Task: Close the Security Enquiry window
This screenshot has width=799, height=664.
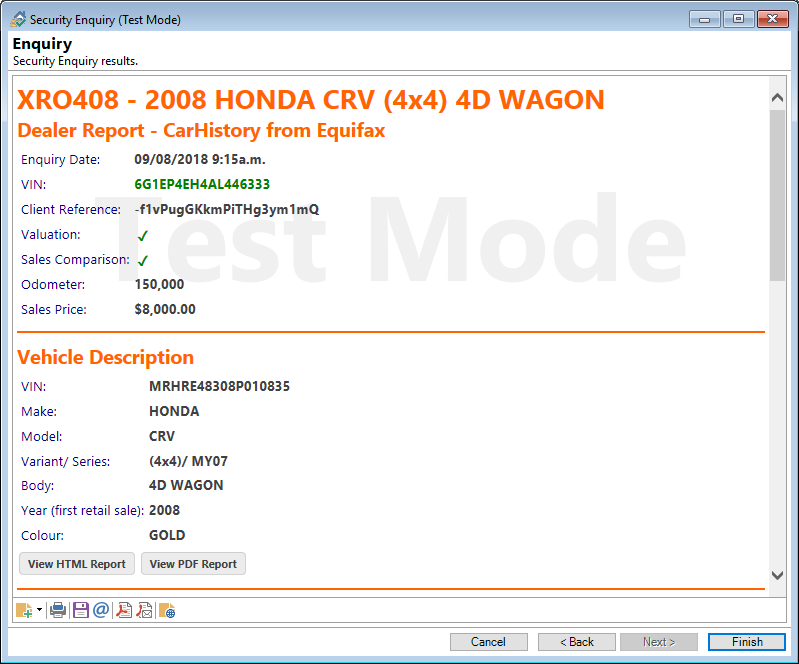Action: 773,19
